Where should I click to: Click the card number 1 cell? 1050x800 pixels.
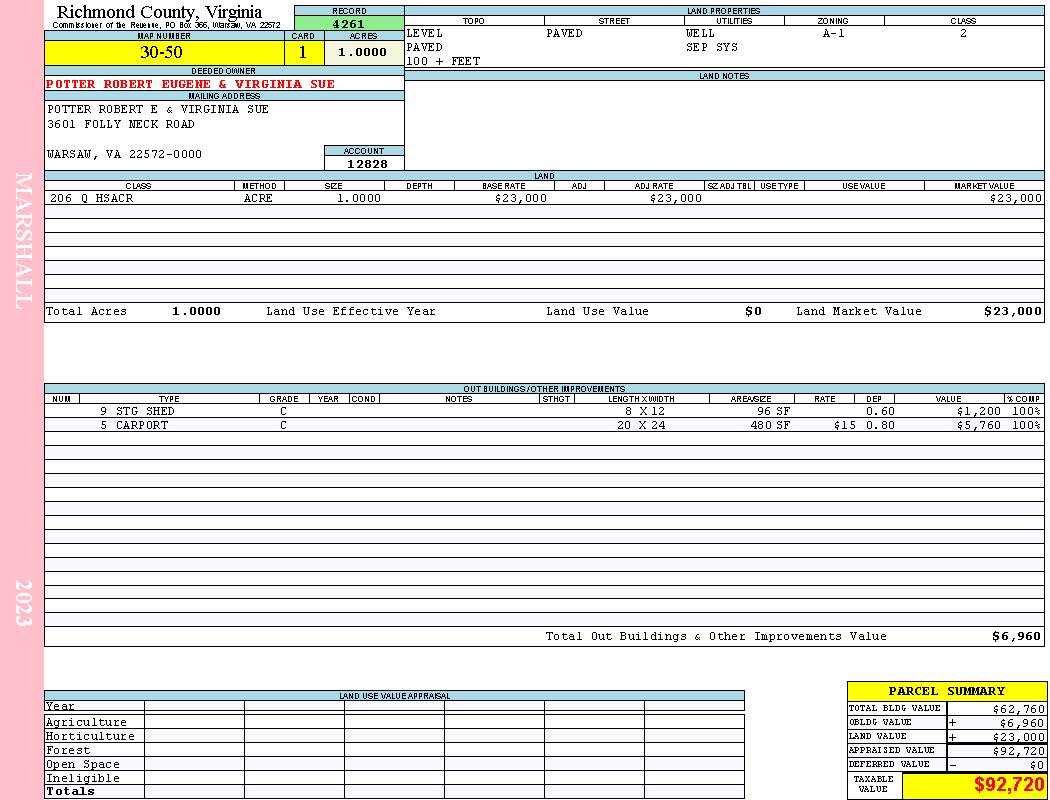coord(303,52)
